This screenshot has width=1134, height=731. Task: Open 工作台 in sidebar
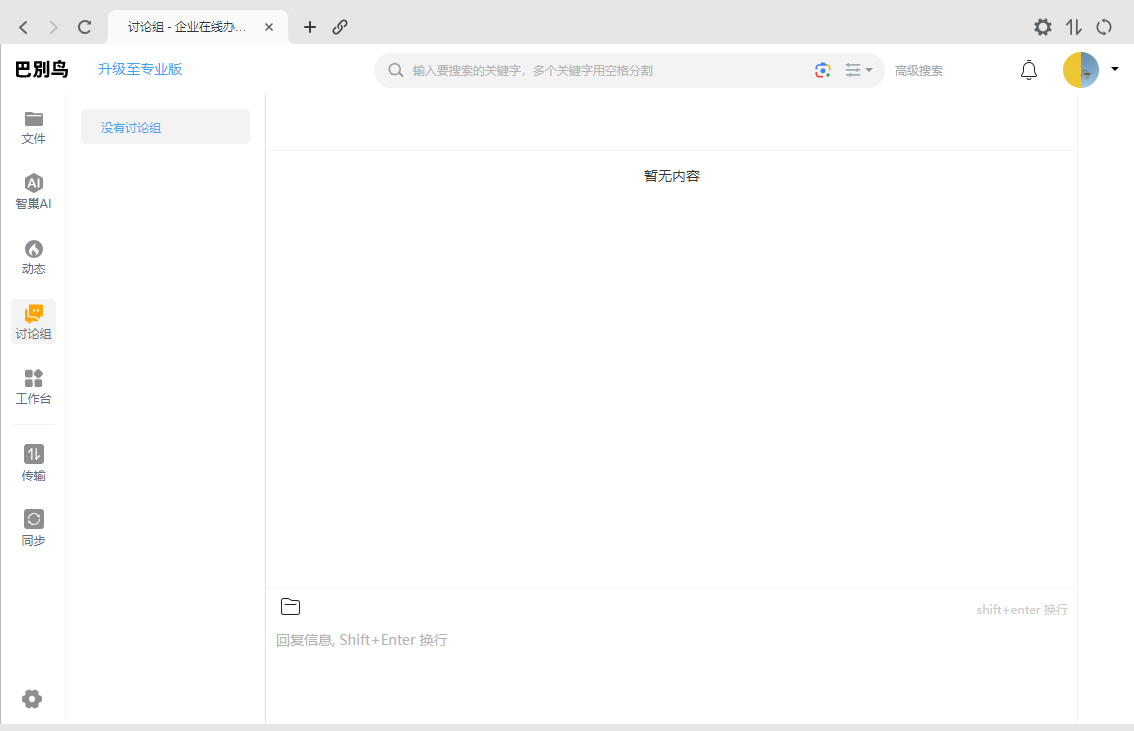coord(33,387)
